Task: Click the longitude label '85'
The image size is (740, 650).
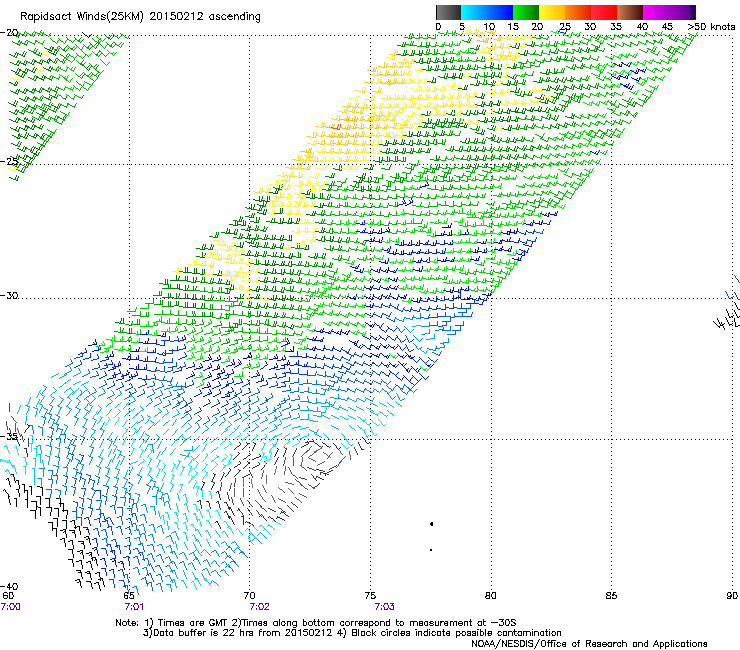Action: pos(611,596)
